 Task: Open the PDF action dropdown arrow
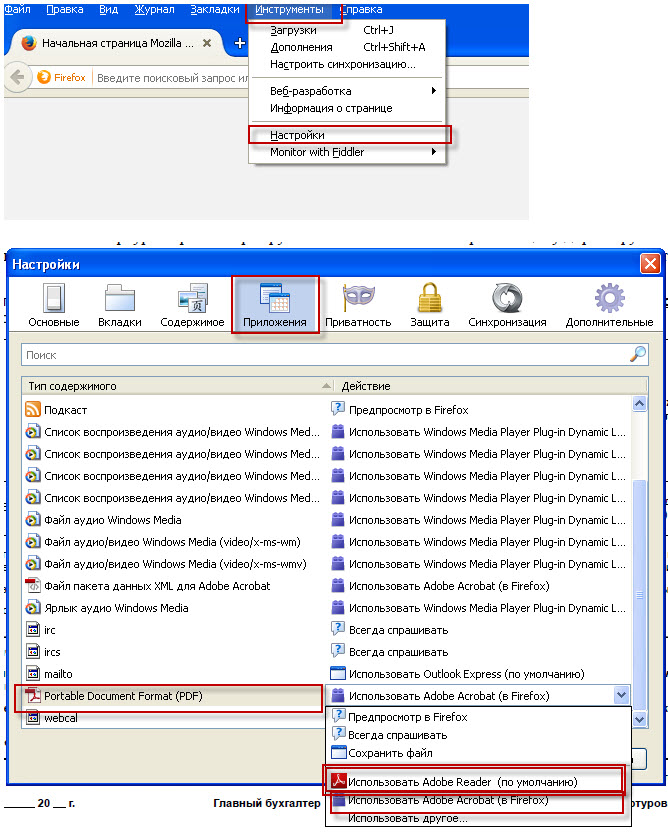[621, 695]
